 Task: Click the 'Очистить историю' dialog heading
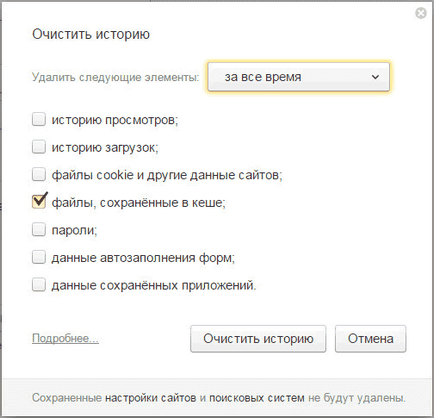pos(91,34)
